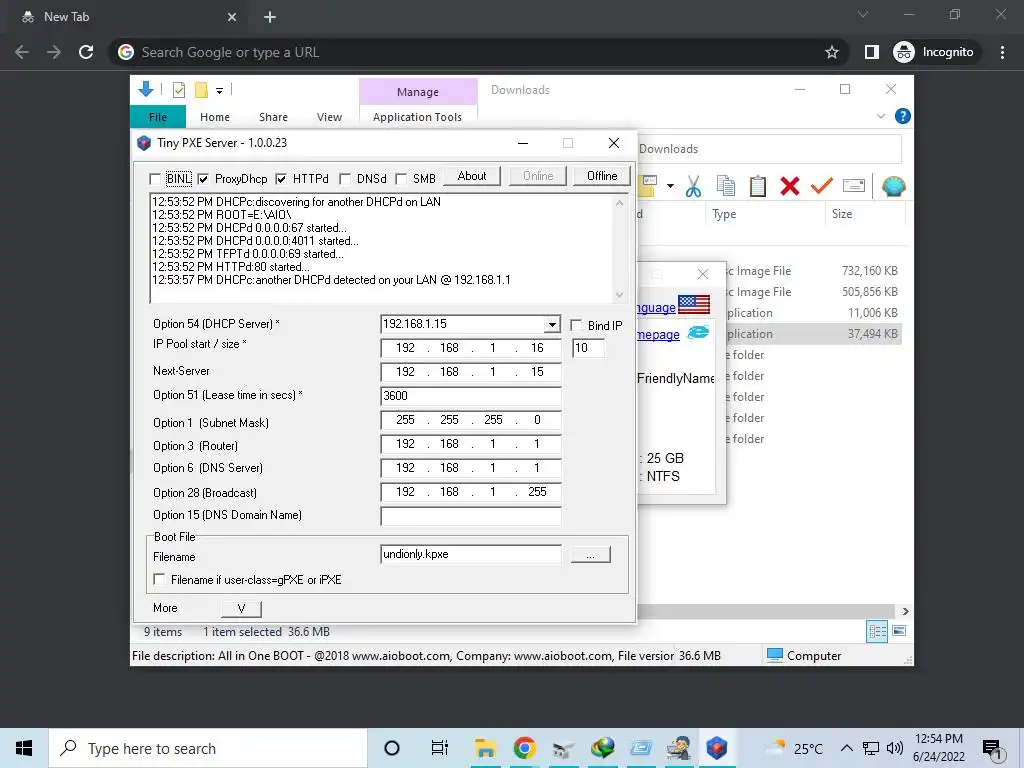Viewport: 1024px width, 768px height.
Task: Click the blue down-arrow icon in Explorer title bar
Action: coord(146,89)
